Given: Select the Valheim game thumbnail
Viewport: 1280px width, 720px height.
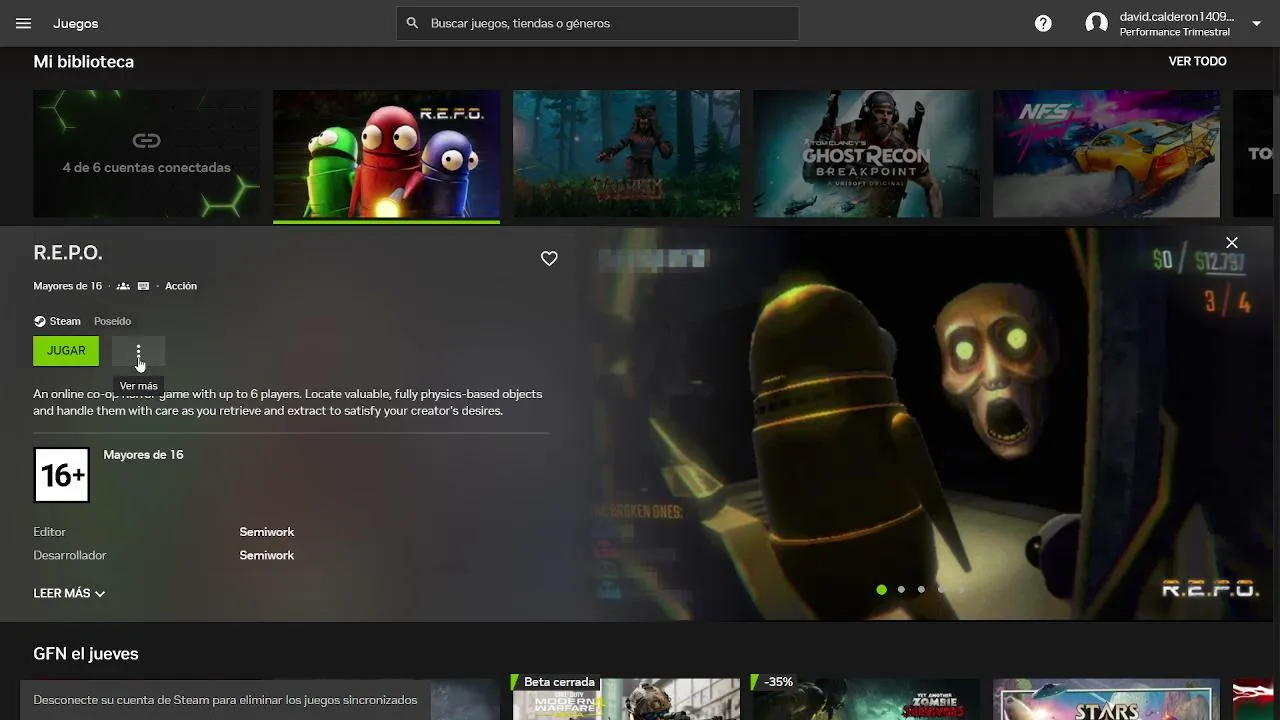Looking at the screenshot, I should point(627,154).
